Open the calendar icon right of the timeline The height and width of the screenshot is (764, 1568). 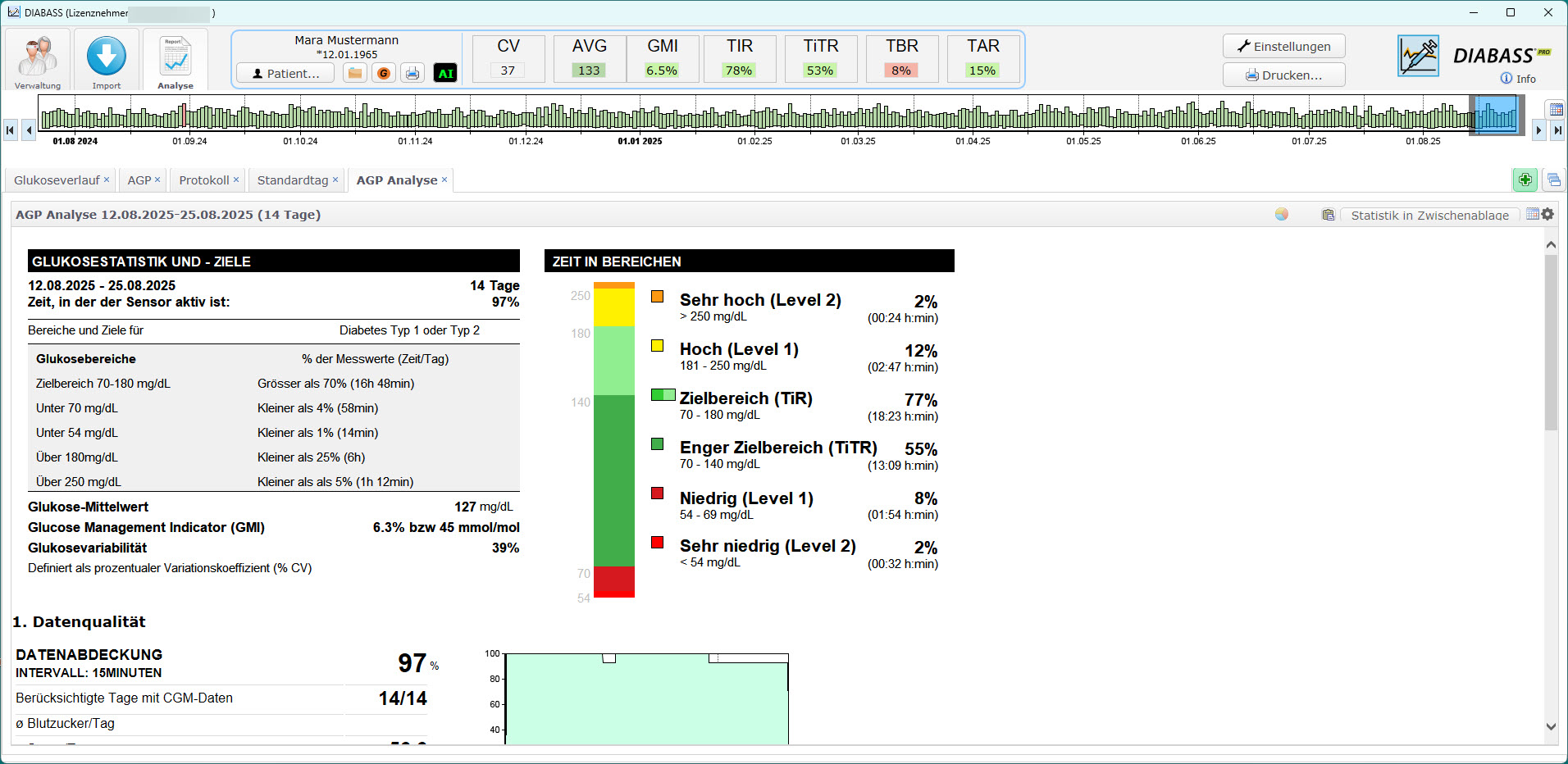click(1555, 110)
